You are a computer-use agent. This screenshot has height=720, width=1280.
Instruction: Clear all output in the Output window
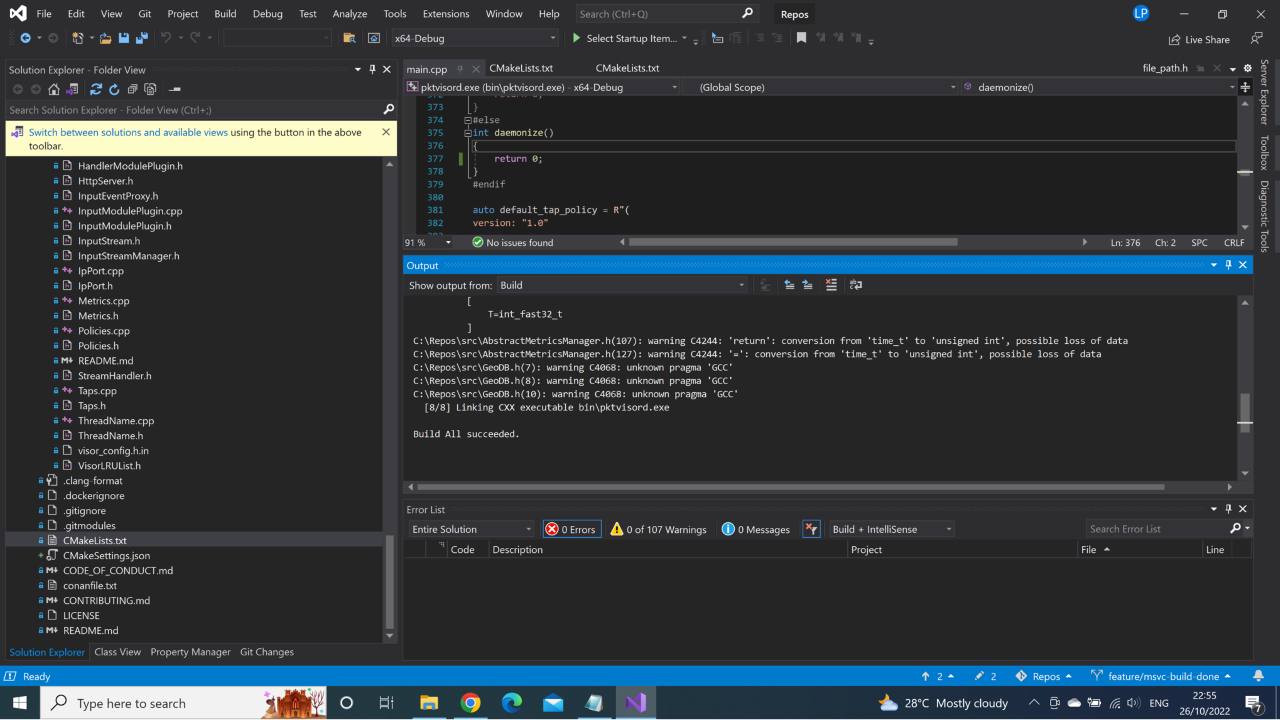click(x=831, y=285)
